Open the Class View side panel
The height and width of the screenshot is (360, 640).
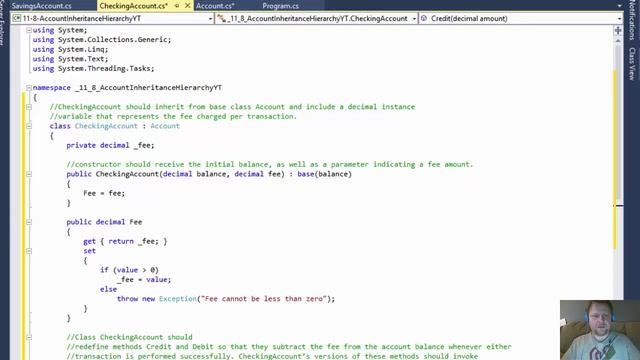point(632,64)
